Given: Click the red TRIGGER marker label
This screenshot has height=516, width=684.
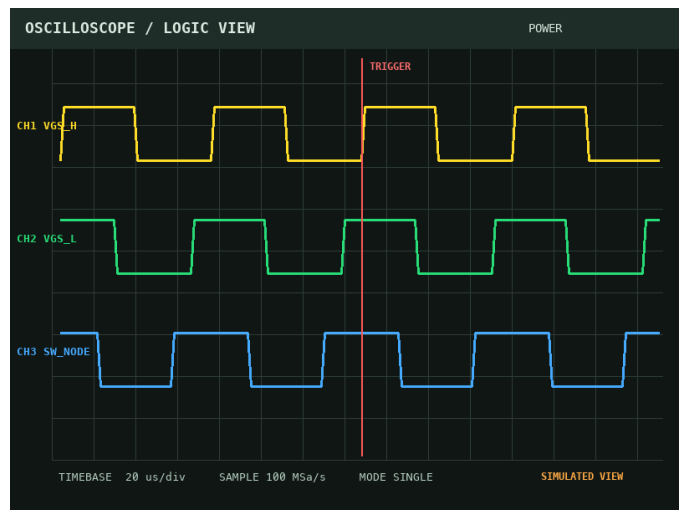Looking at the screenshot, I should click(x=390, y=66).
